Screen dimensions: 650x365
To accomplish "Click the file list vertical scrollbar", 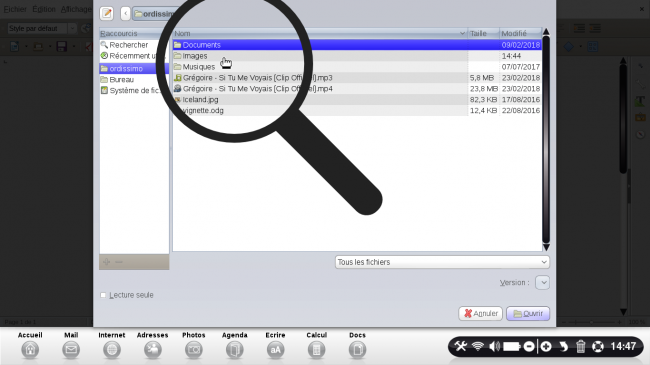I will (x=546, y=140).
